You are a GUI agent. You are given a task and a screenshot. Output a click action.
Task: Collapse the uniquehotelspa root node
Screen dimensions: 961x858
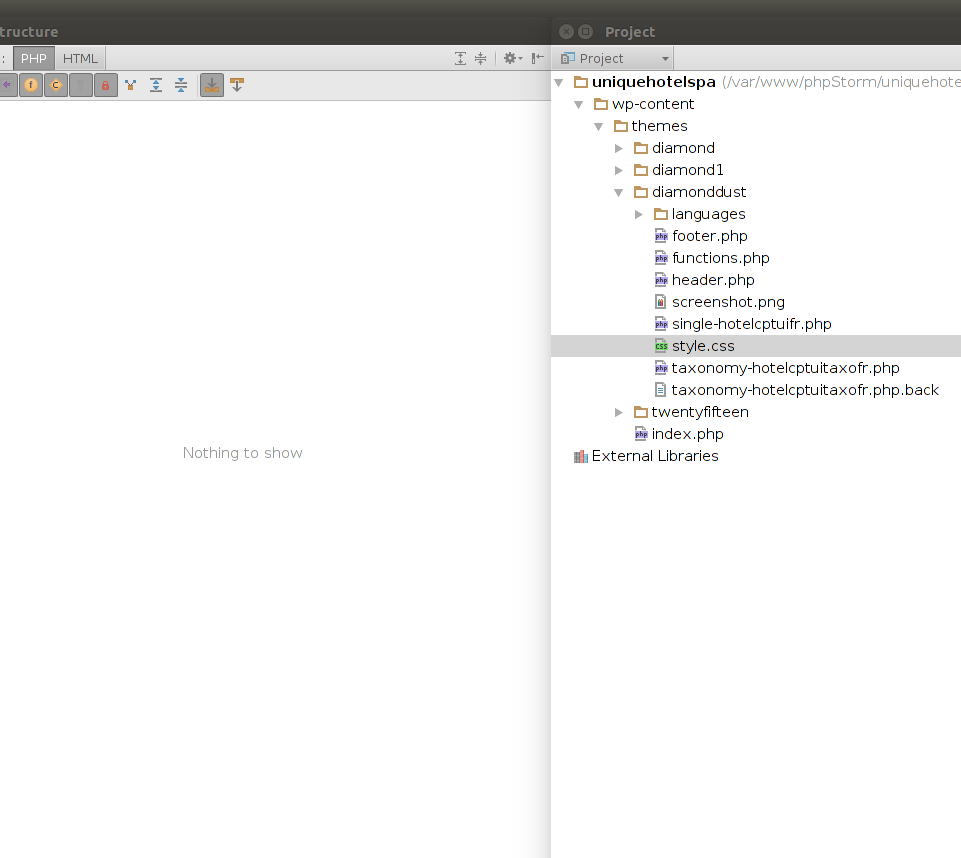(x=558, y=82)
